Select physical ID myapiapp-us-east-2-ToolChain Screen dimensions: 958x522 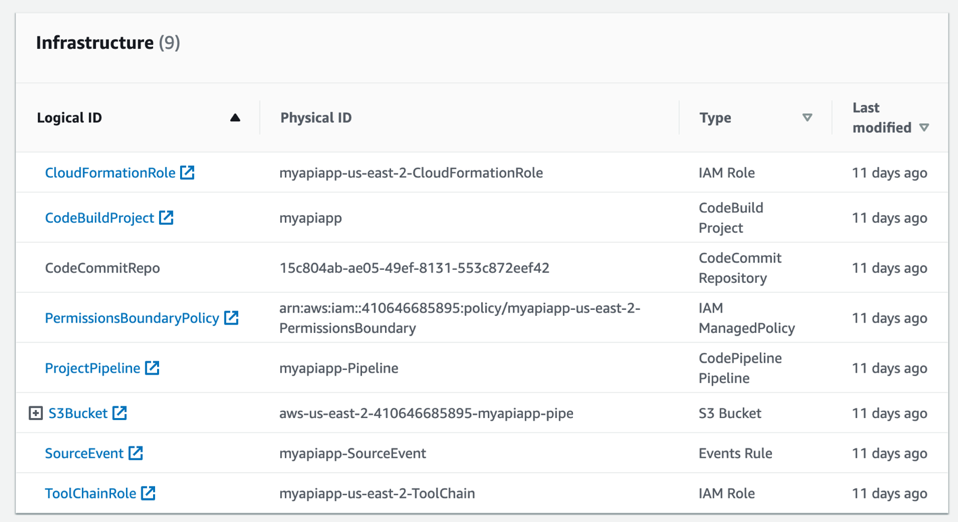click(377, 493)
